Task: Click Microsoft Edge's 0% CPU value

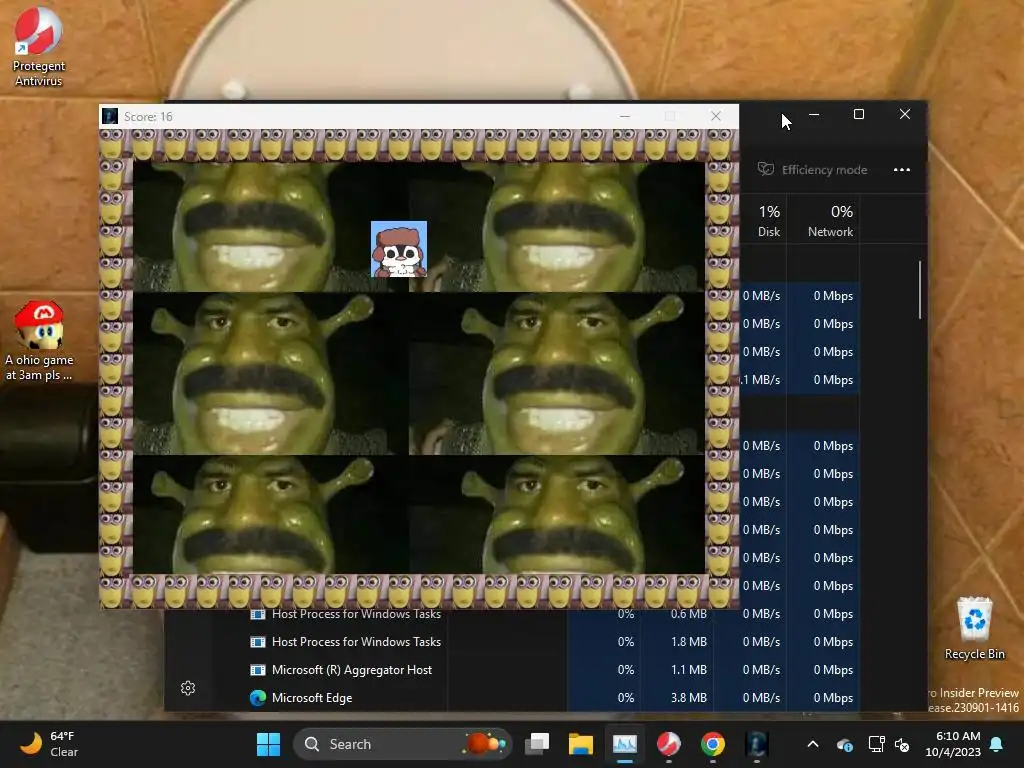Action: (x=626, y=698)
